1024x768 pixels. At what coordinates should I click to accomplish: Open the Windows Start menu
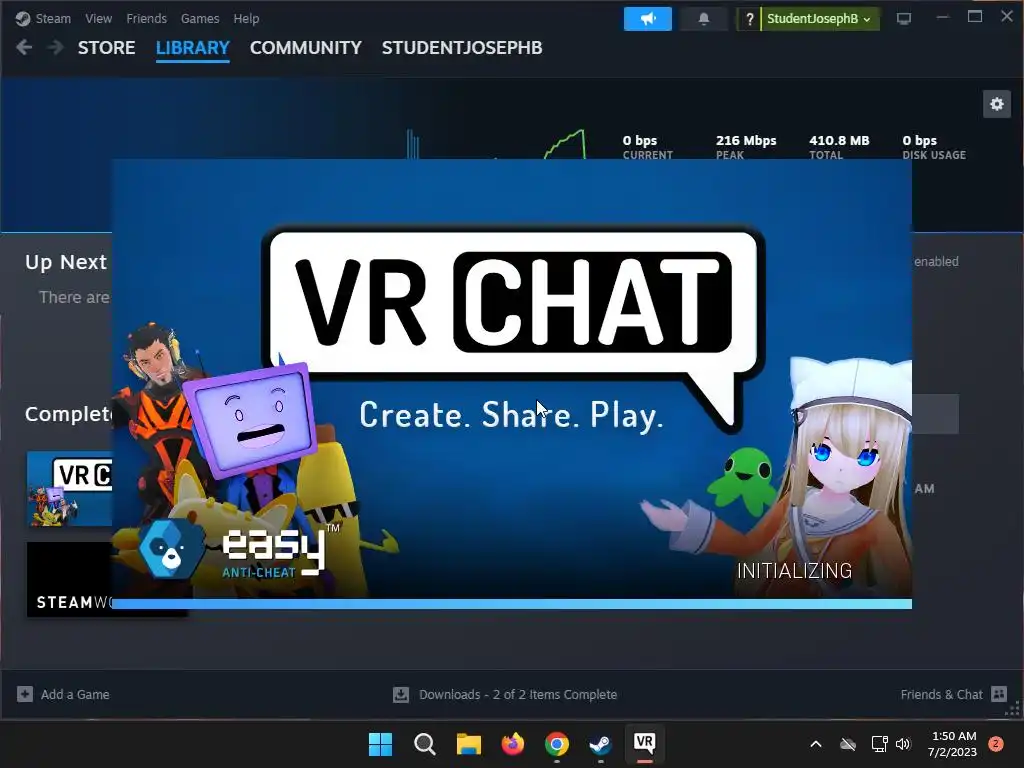[x=381, y=744]
